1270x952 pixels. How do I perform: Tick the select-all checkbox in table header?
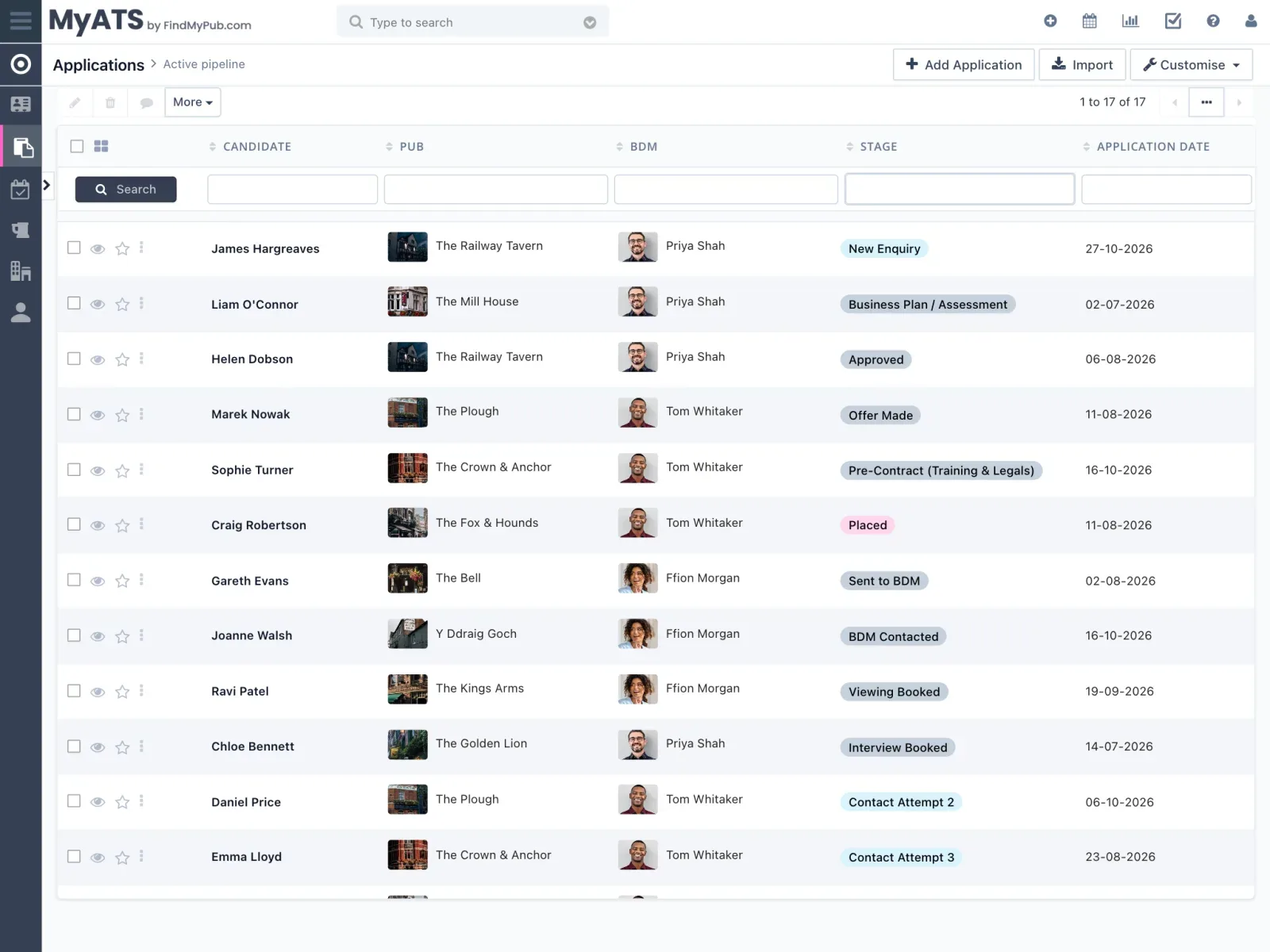pos(77,146)
